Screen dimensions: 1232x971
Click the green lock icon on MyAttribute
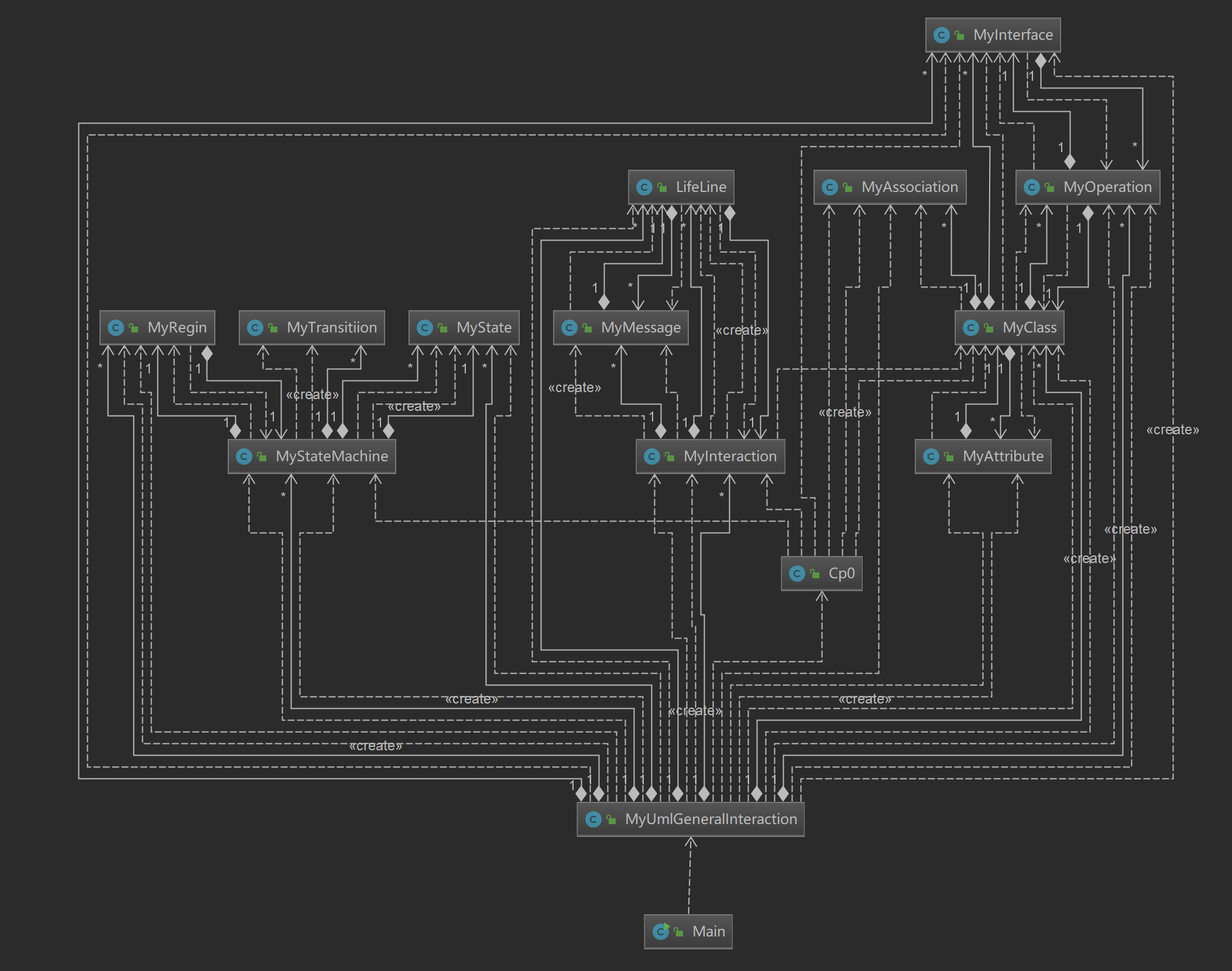[949, 457]
